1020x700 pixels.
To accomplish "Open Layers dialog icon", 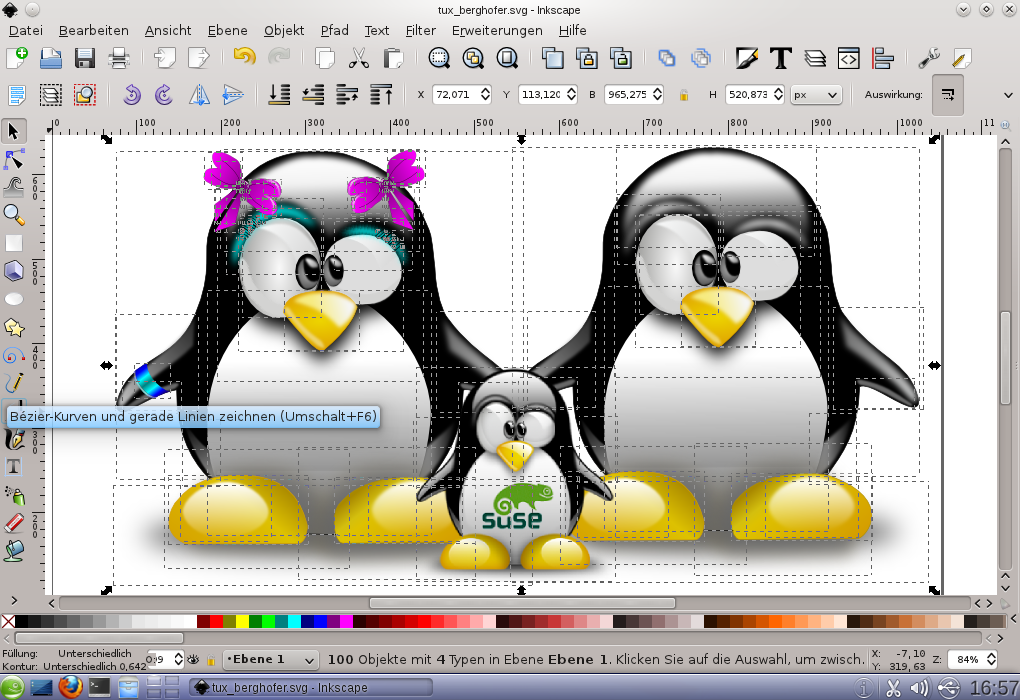I will point(814,58).
